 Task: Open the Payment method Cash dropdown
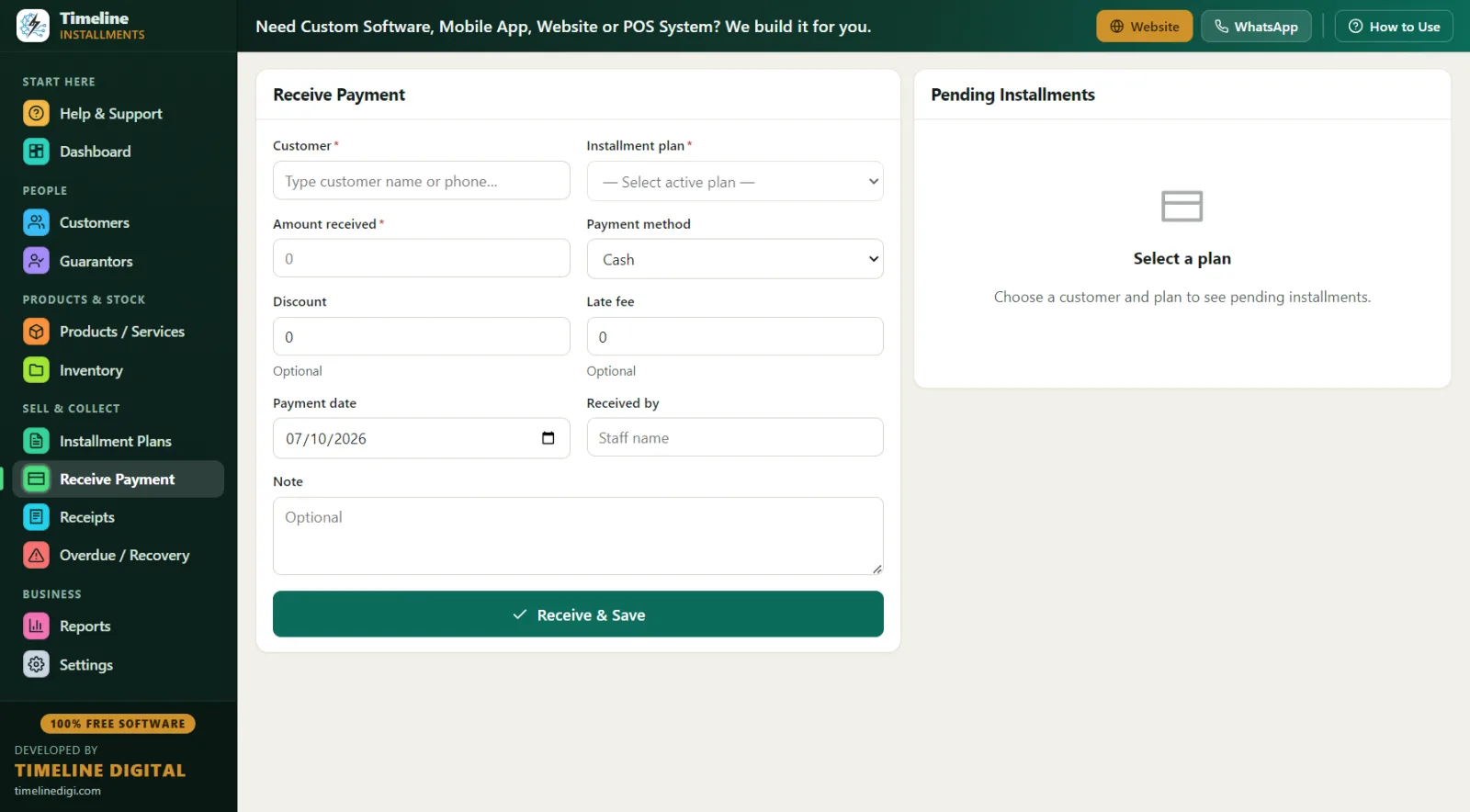click(735, 259)
